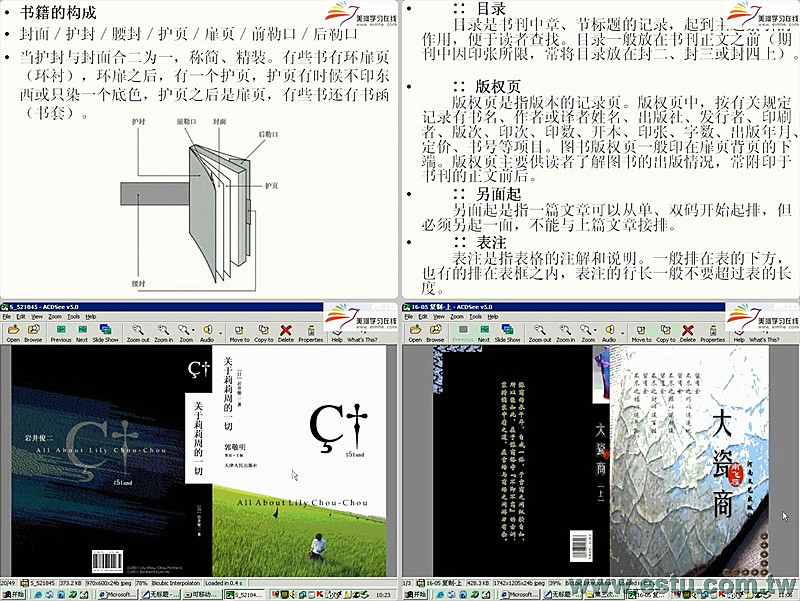Click red Delete icon in S_521845 window

click(x=286, y=333)
